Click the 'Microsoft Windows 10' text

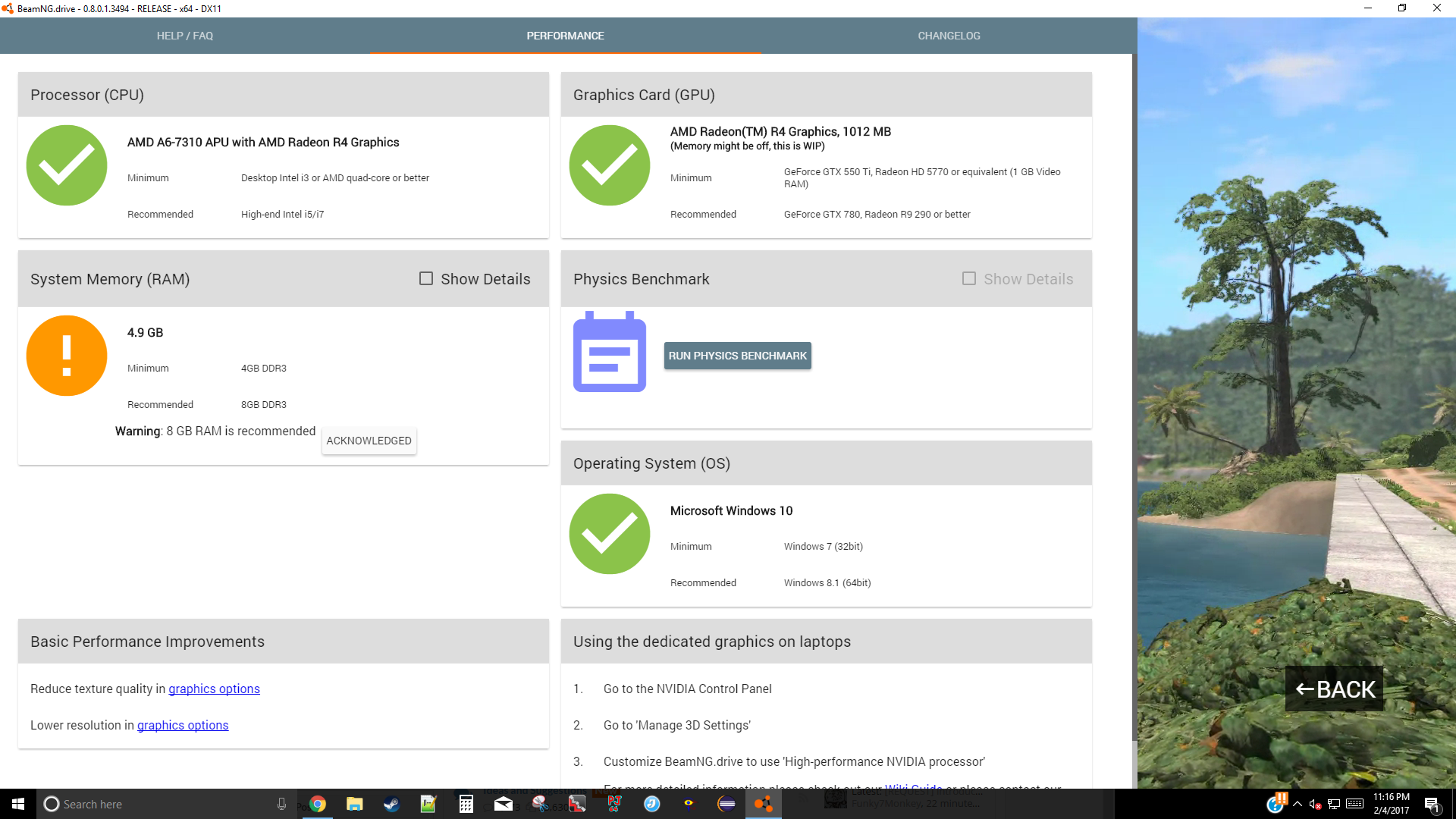[x=731, y=510]
